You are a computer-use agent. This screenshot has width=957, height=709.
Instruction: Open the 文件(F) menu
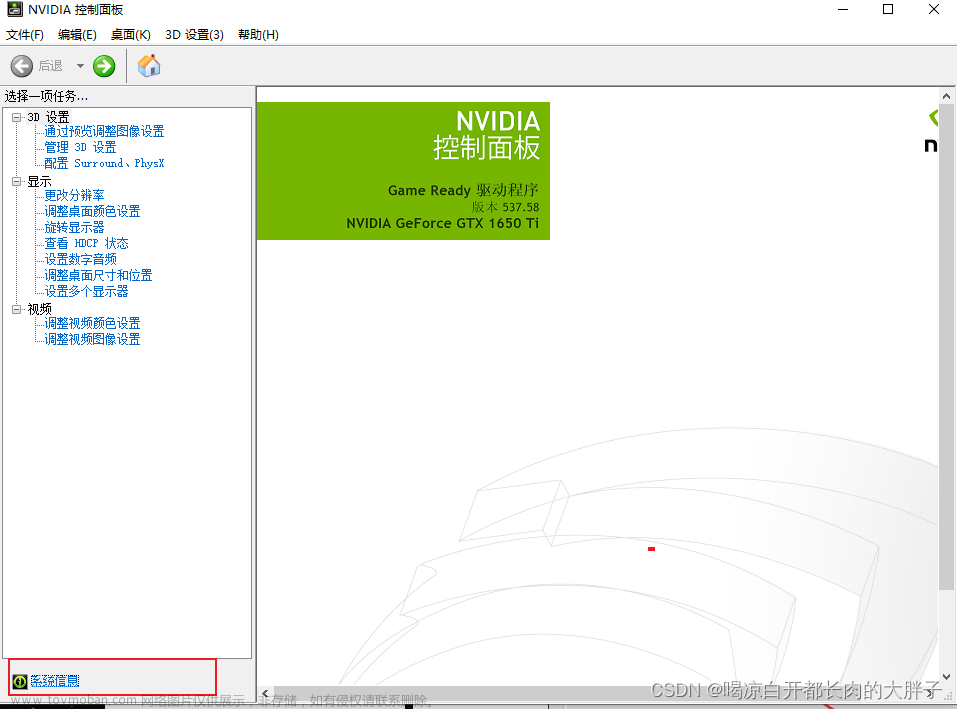(x=25, y=35)
